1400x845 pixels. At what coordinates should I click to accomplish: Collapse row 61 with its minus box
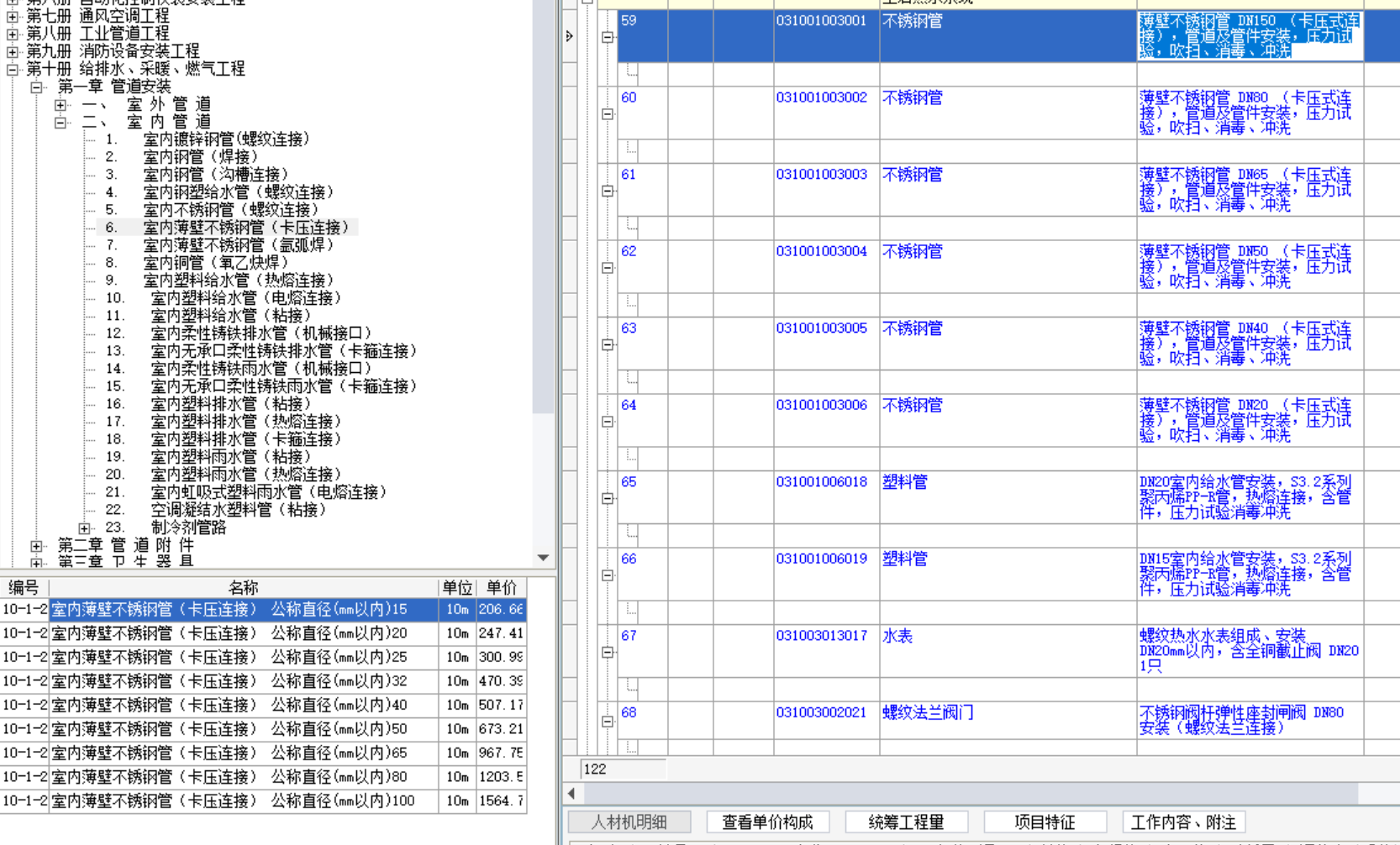click(608, 191)
